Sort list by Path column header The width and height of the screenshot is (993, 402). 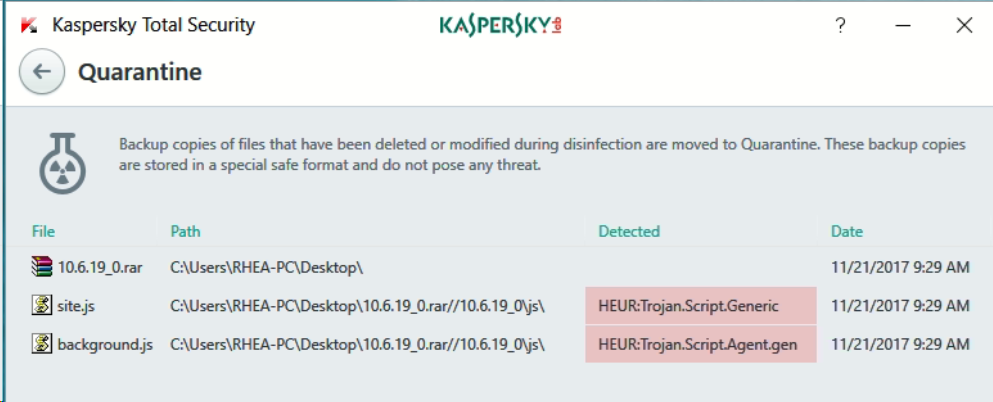point(185,231)
